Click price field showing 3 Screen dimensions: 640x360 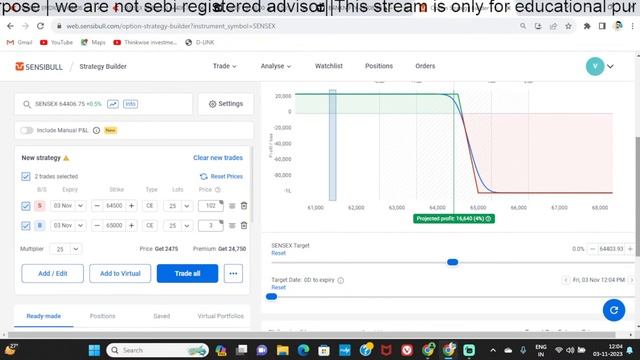[211, 225]
